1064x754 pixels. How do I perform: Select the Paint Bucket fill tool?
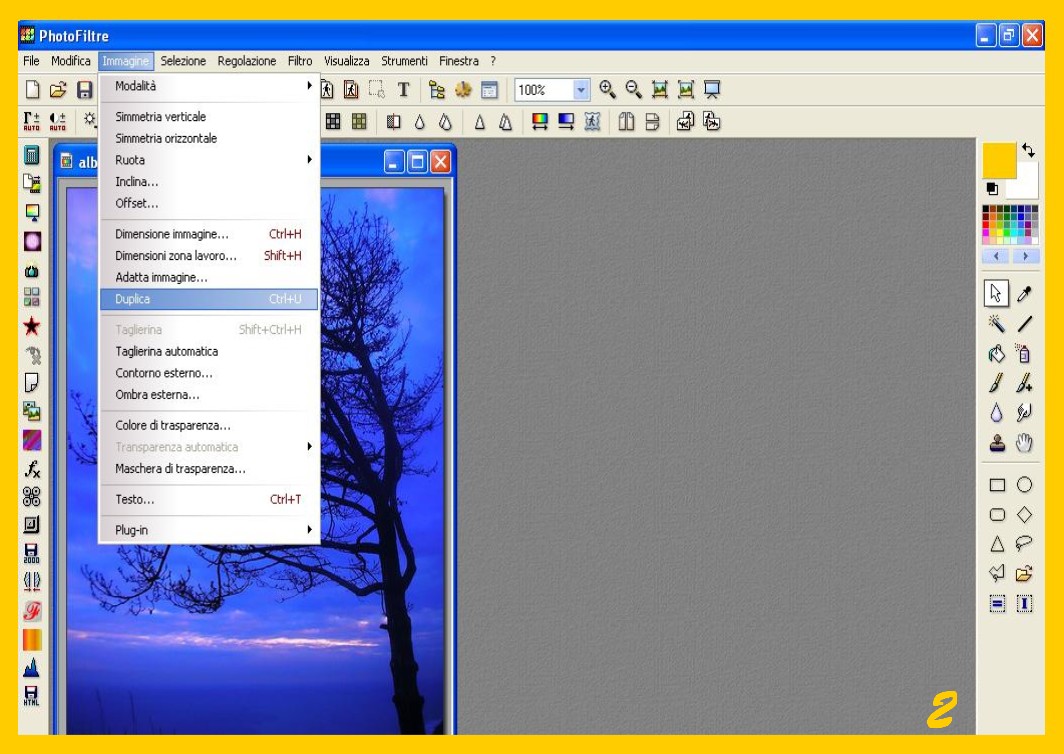(x=997, y=353)
